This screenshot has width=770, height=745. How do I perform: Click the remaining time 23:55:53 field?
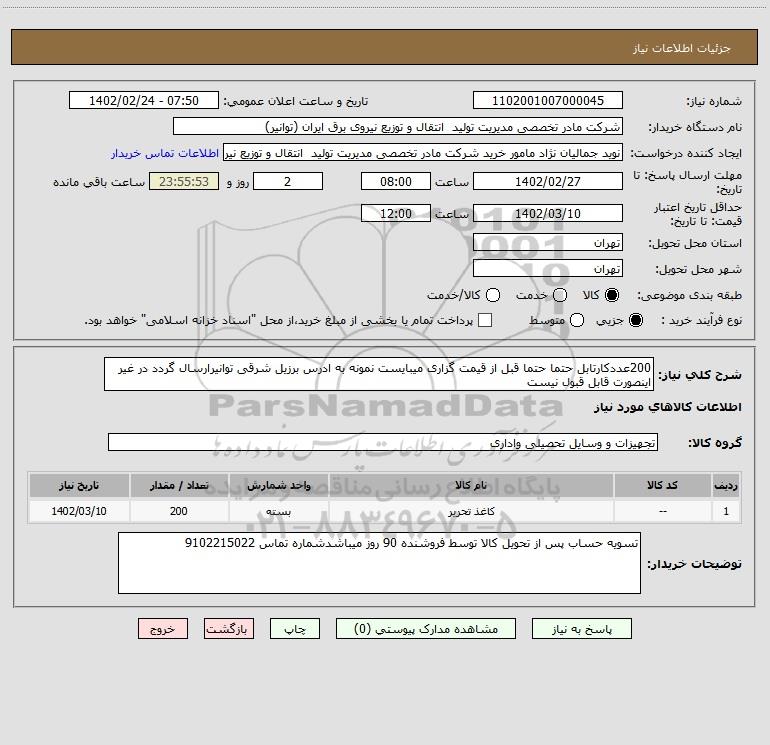[184, 181]
